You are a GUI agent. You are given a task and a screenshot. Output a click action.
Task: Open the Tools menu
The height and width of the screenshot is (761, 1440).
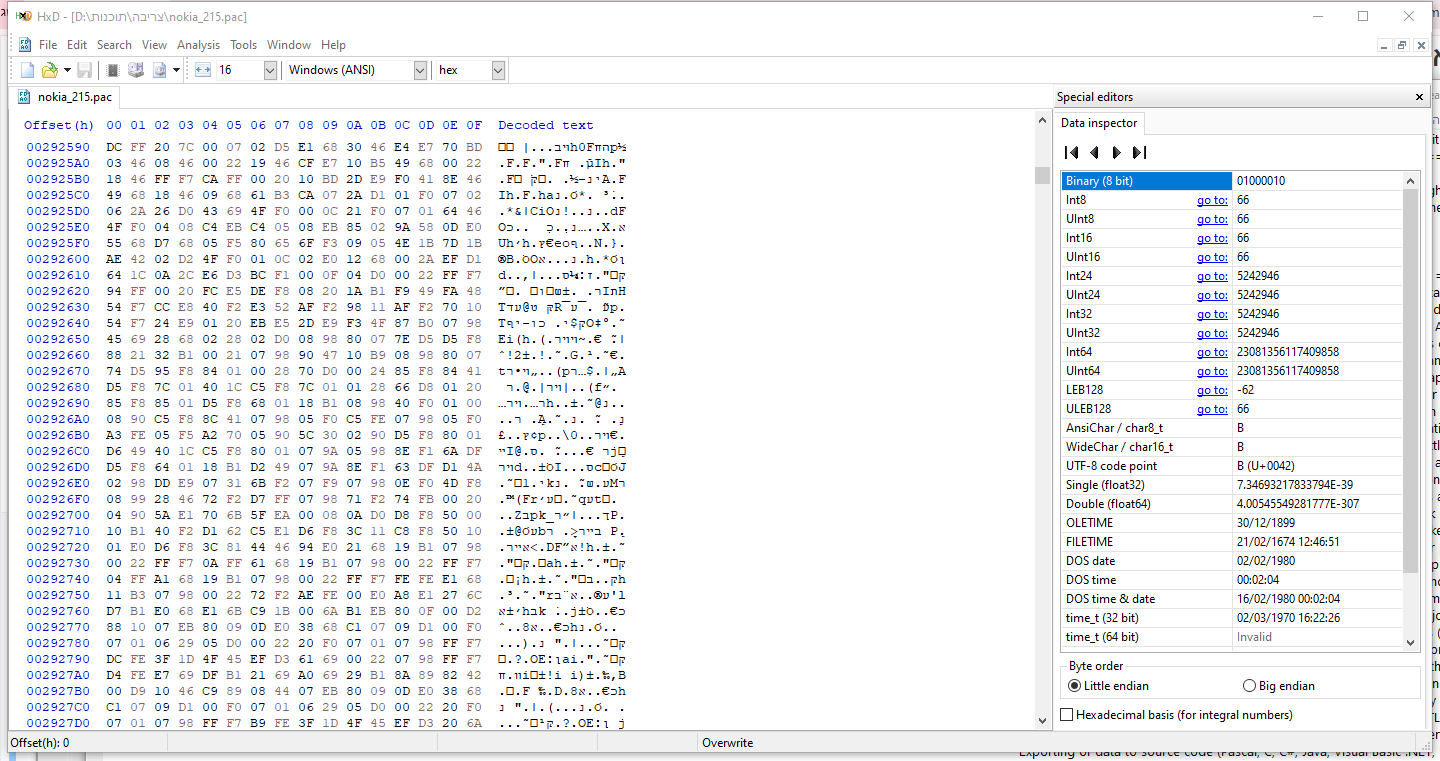(x=243, y=45)
